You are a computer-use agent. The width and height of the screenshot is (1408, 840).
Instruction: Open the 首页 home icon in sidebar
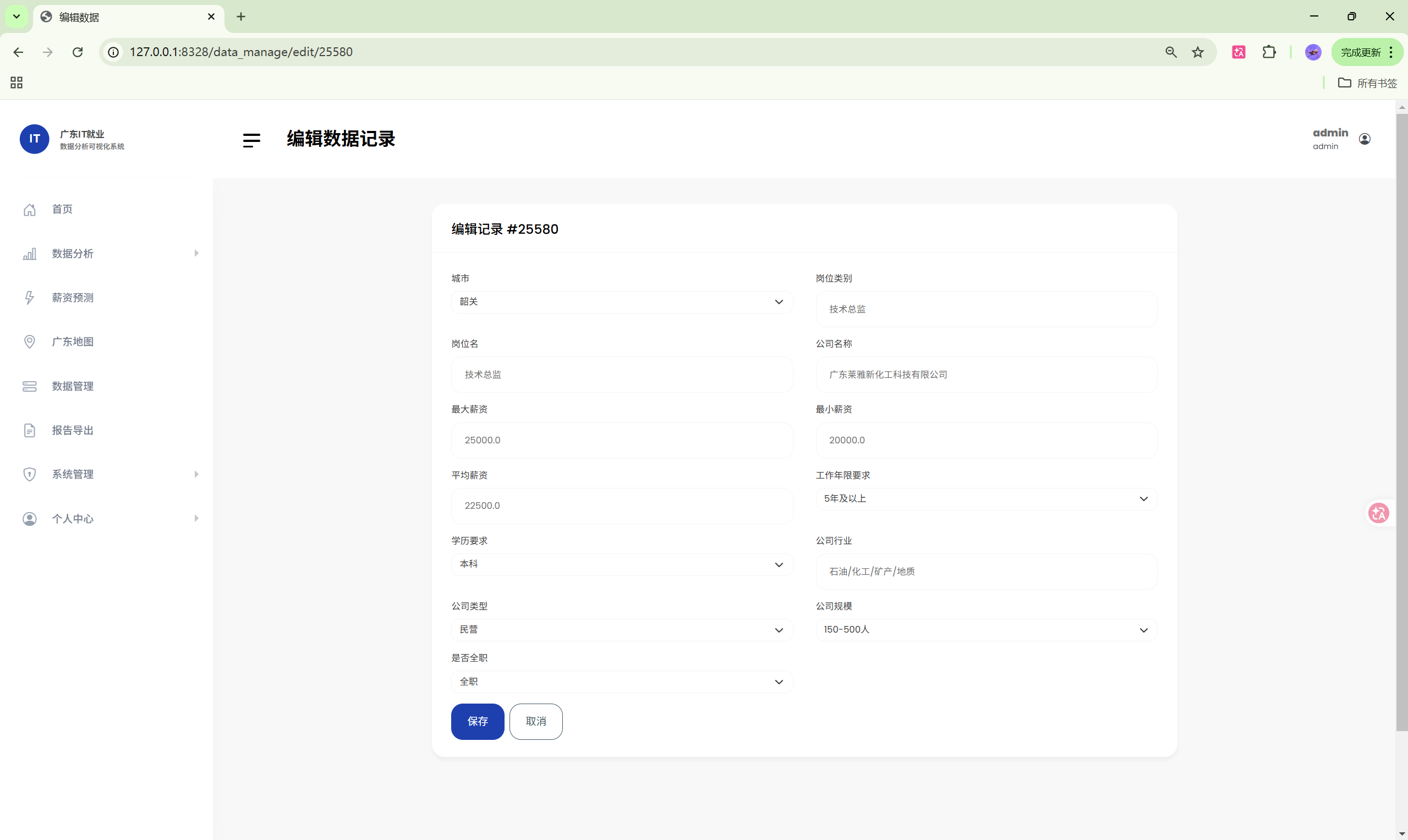coord(30,210)
